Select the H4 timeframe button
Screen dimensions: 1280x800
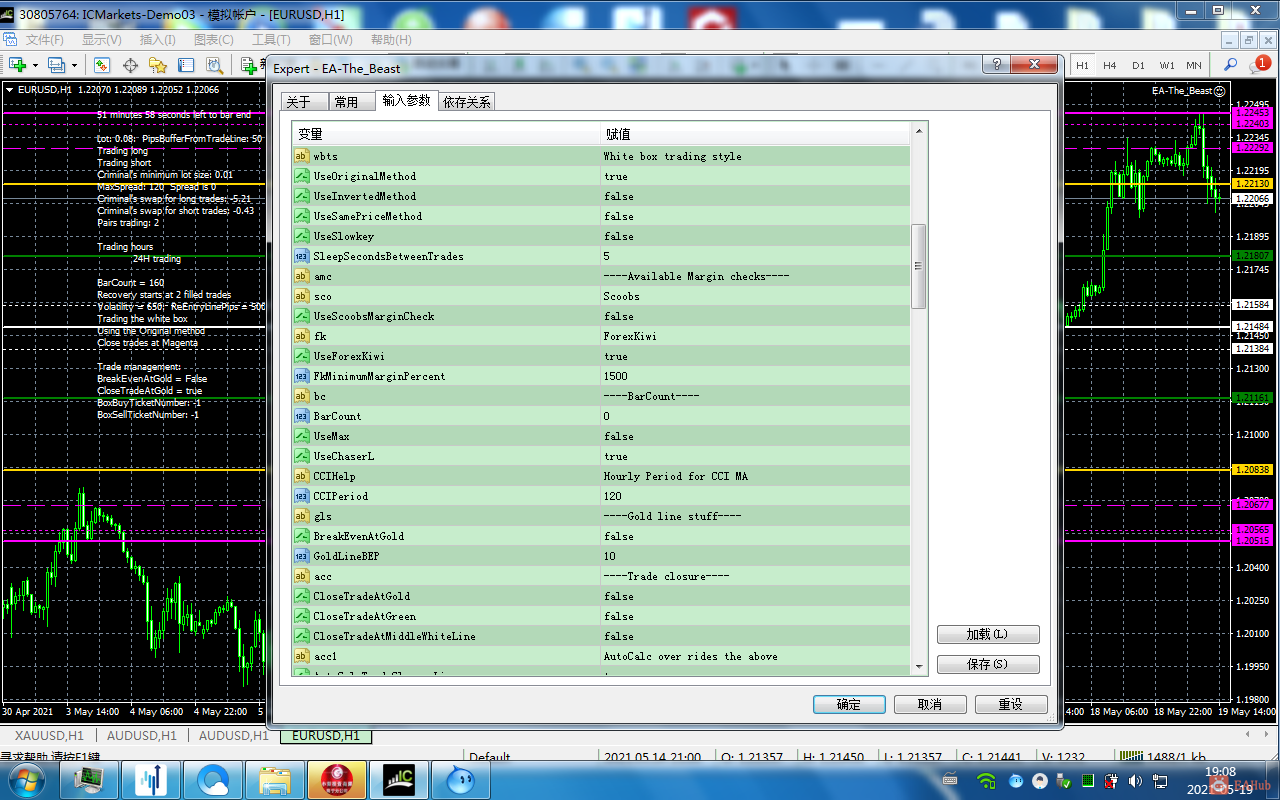tap(1110, 65)
